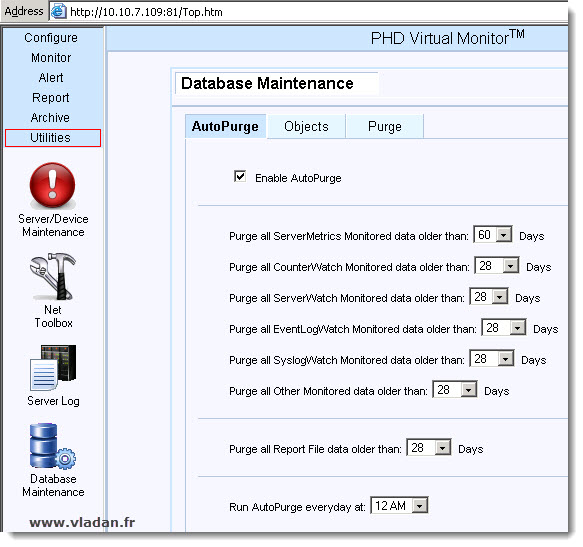The width and height of the screenshot is (583, 547).
Task: Open the Archive menu
Action: [50, 118]
